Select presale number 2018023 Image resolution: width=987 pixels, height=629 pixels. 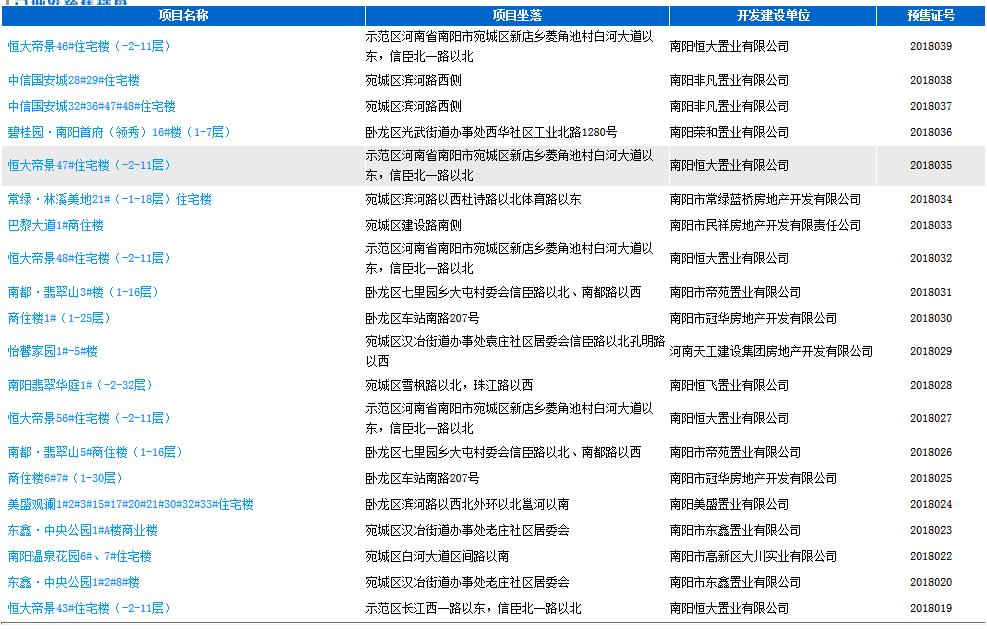click(x=931, y=530)
